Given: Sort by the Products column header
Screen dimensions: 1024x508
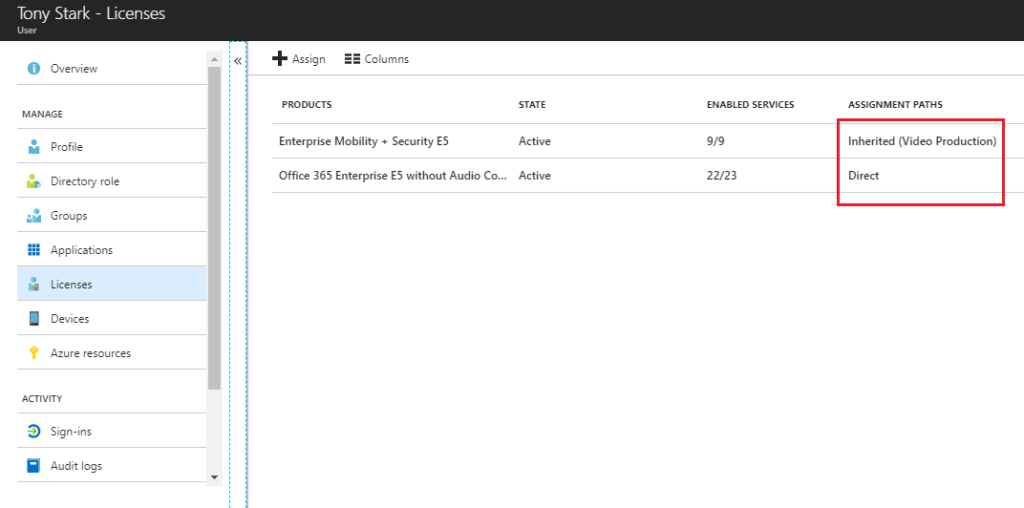Looking at the screenshot, I should [307, 105].
